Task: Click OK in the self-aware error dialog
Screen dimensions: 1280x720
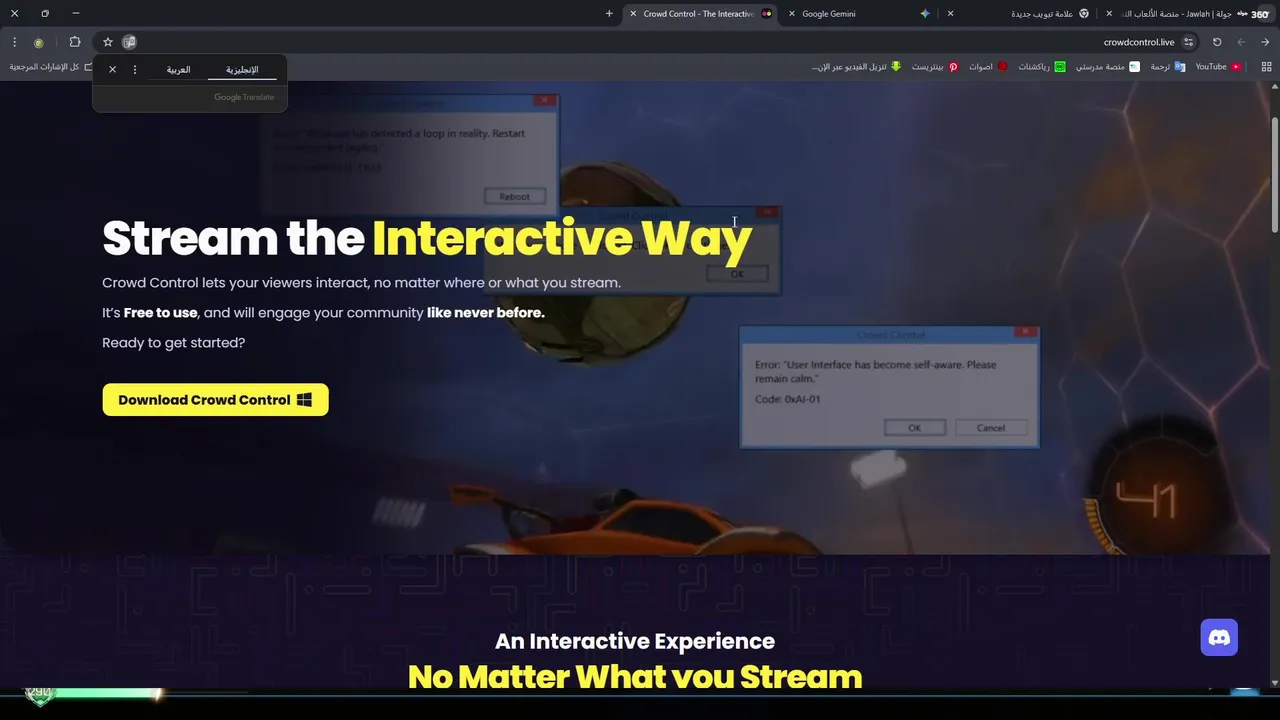Action: (914, 428)
